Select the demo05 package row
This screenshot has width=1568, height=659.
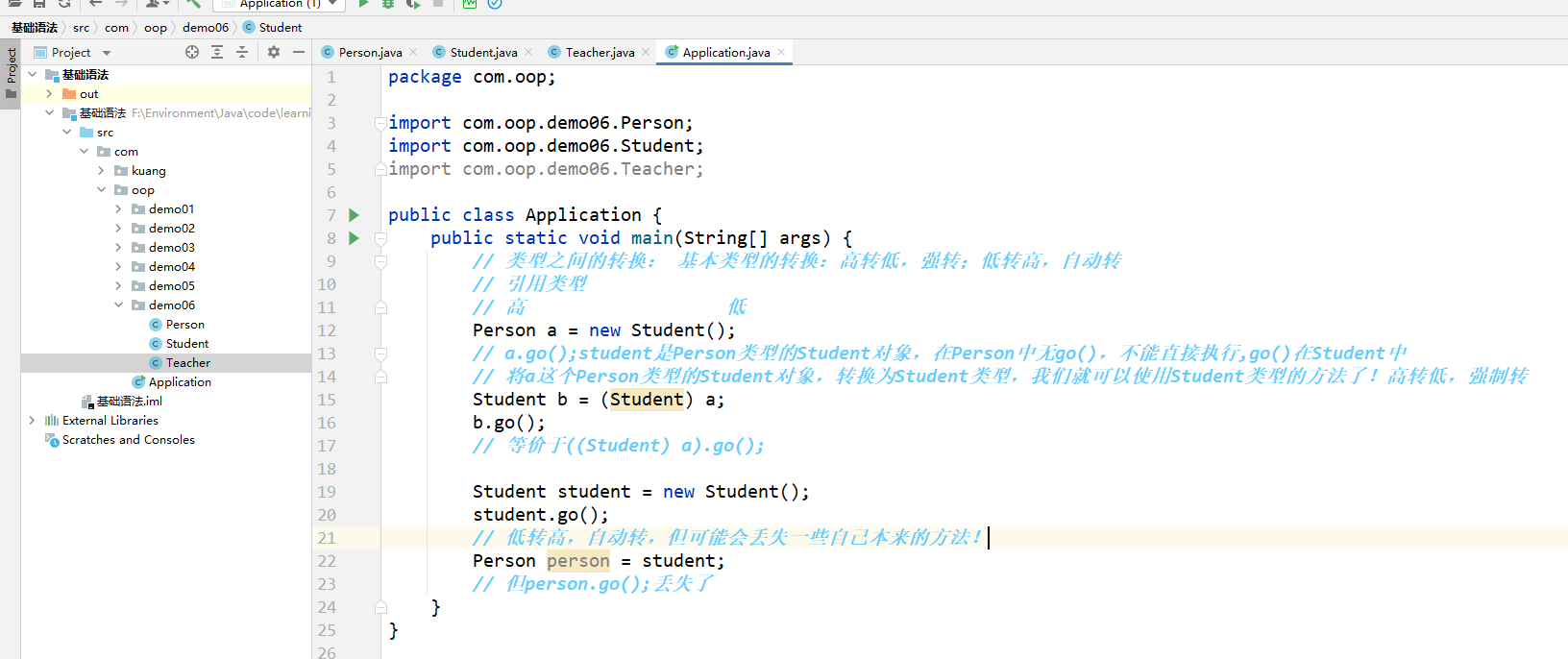[x=165, y=285]
